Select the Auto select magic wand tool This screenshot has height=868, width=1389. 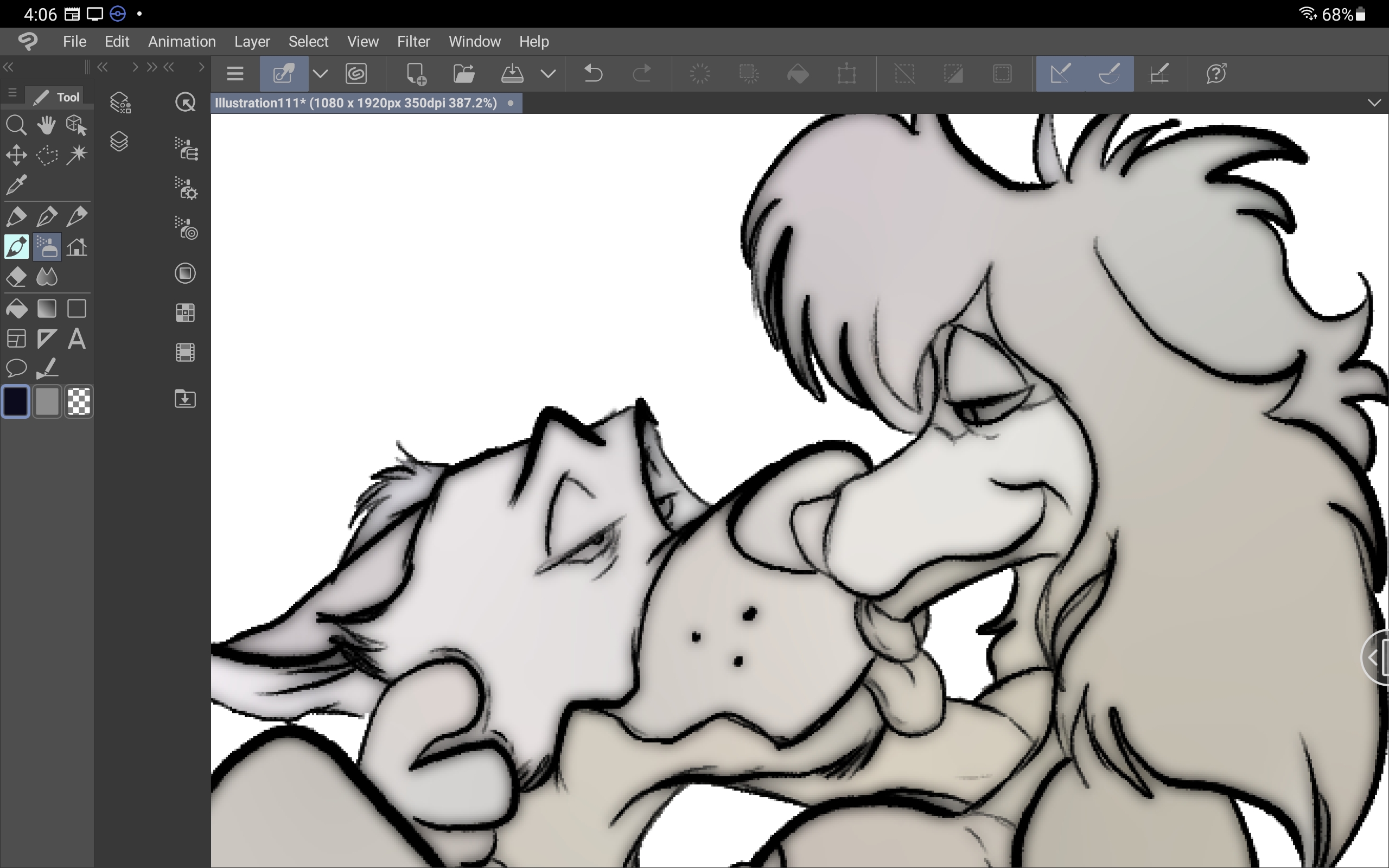click(x=77, y=155)
